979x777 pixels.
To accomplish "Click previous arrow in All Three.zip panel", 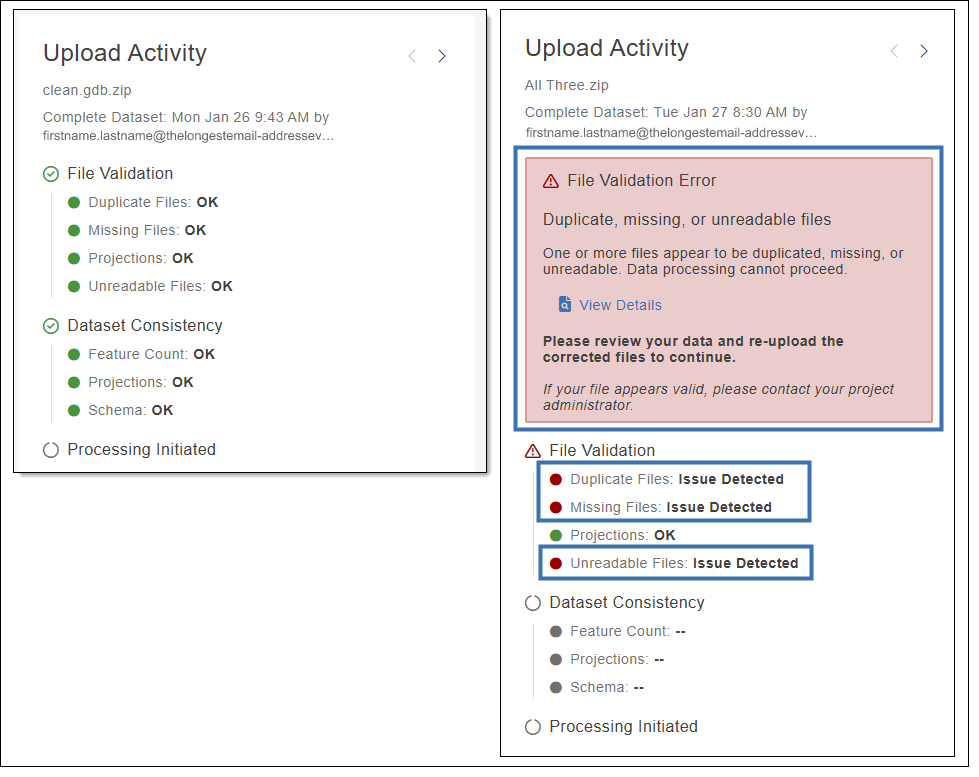I will pyautogui.click(x=894, y=51).
